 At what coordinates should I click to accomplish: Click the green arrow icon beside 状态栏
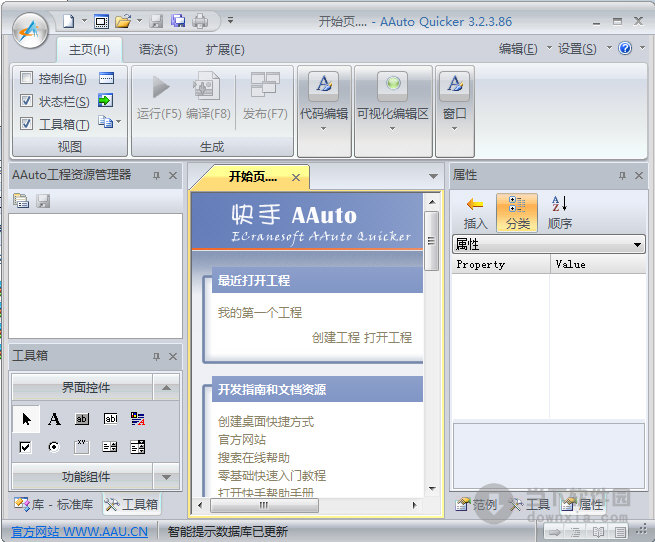pyautogui.click(x=105, y=100)
